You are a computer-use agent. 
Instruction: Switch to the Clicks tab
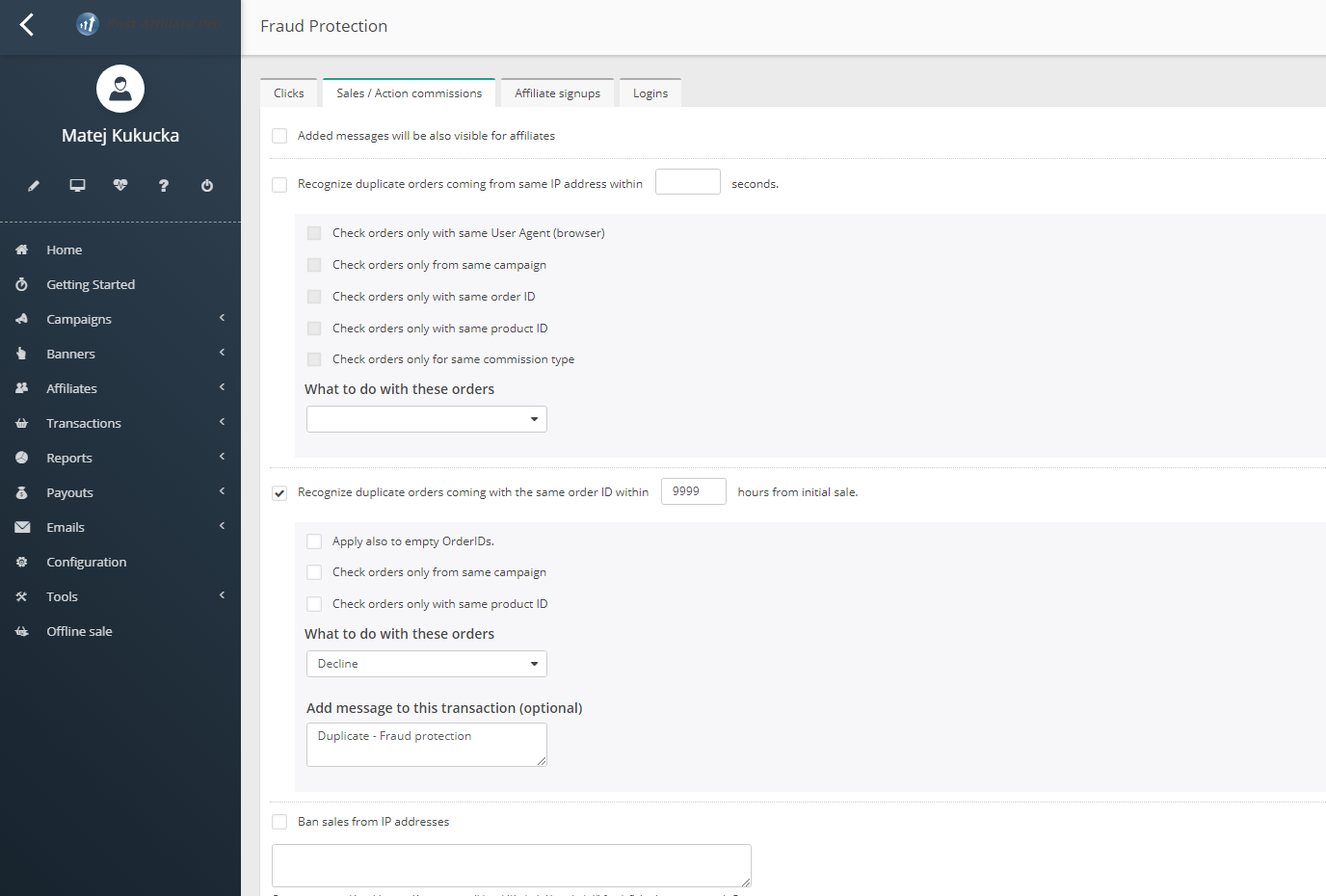pyautogui.click(x=288, y=92)
